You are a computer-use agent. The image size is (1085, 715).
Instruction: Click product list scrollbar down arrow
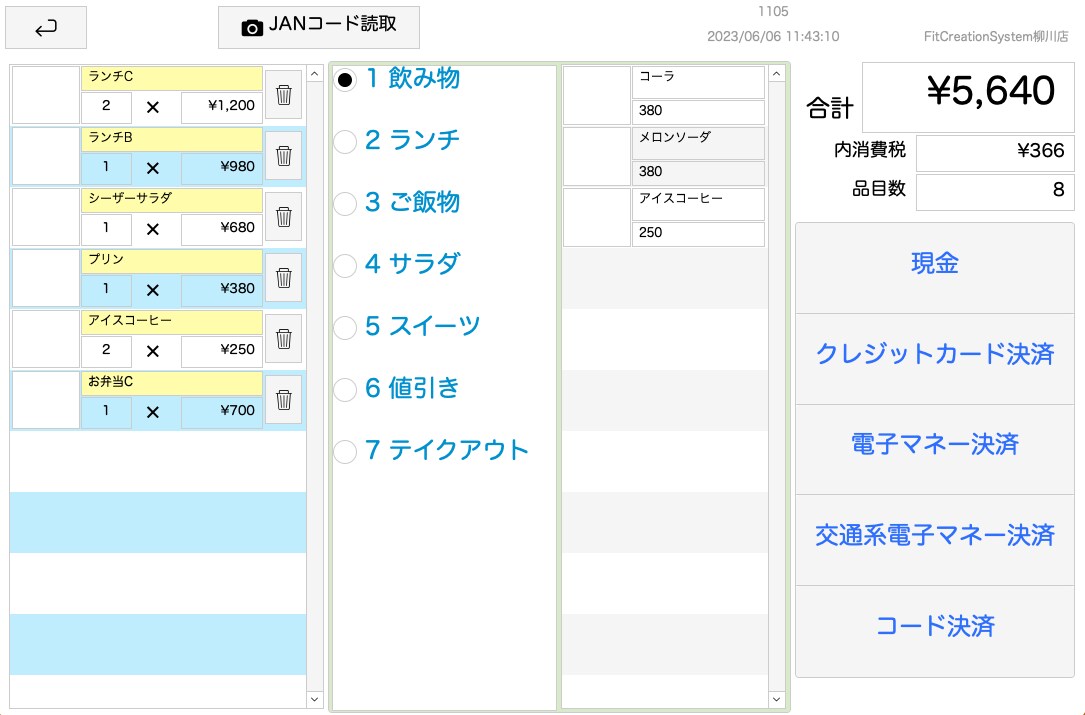point(776,700)
